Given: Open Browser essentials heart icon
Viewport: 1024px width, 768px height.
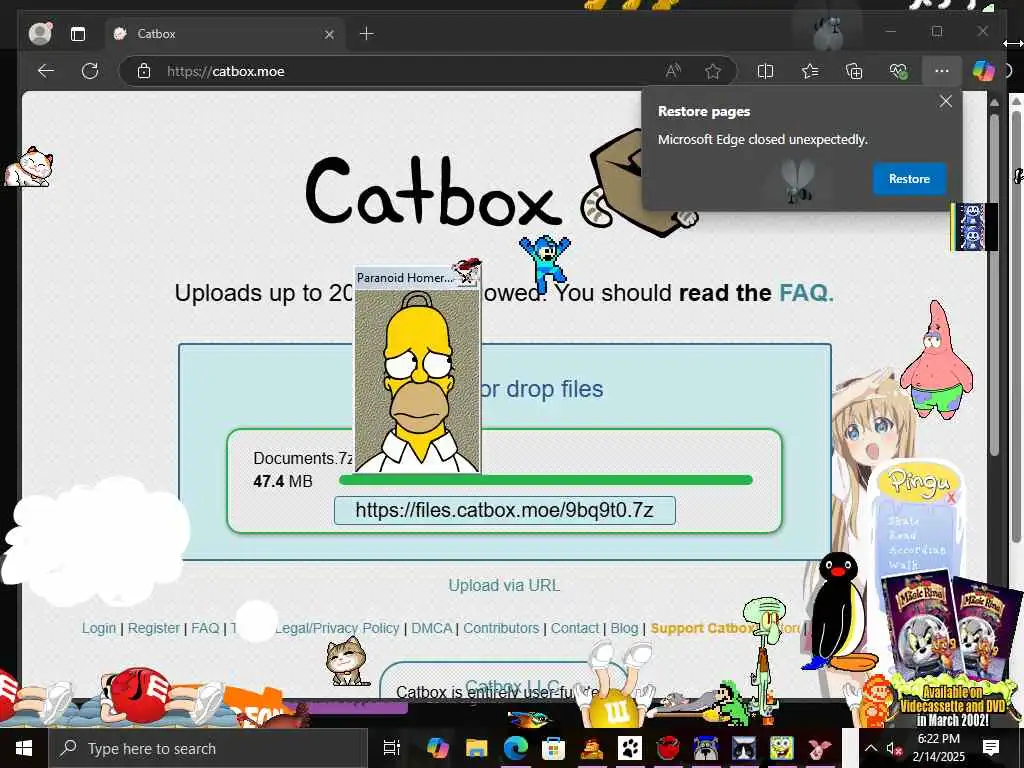Looking at the screenshot, I should (x=899, y=71).
